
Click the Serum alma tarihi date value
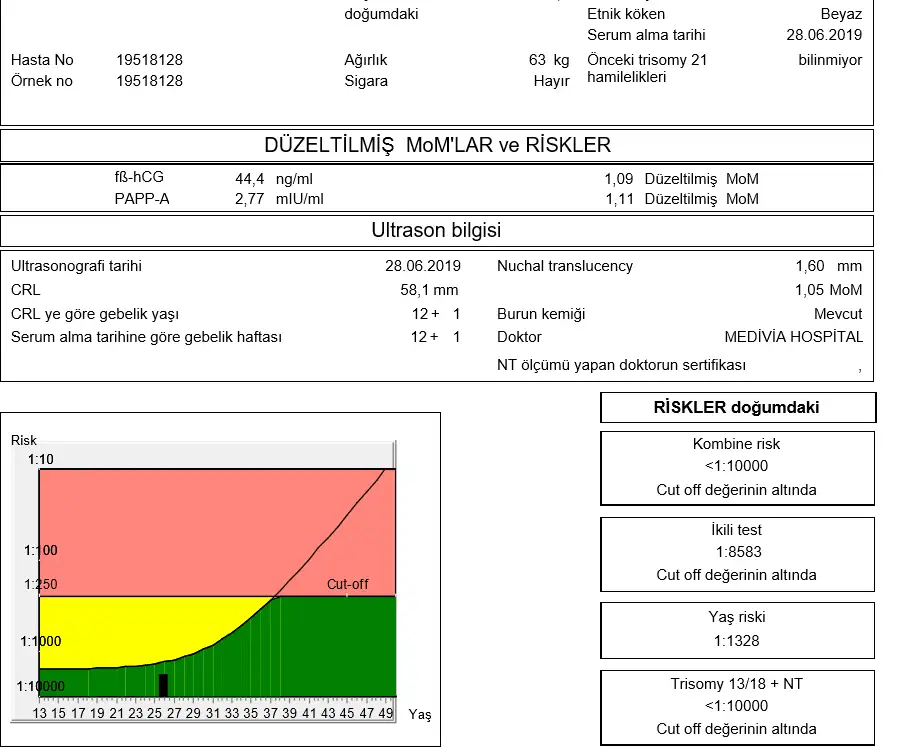pyautogui.click(x=824, y=35)
